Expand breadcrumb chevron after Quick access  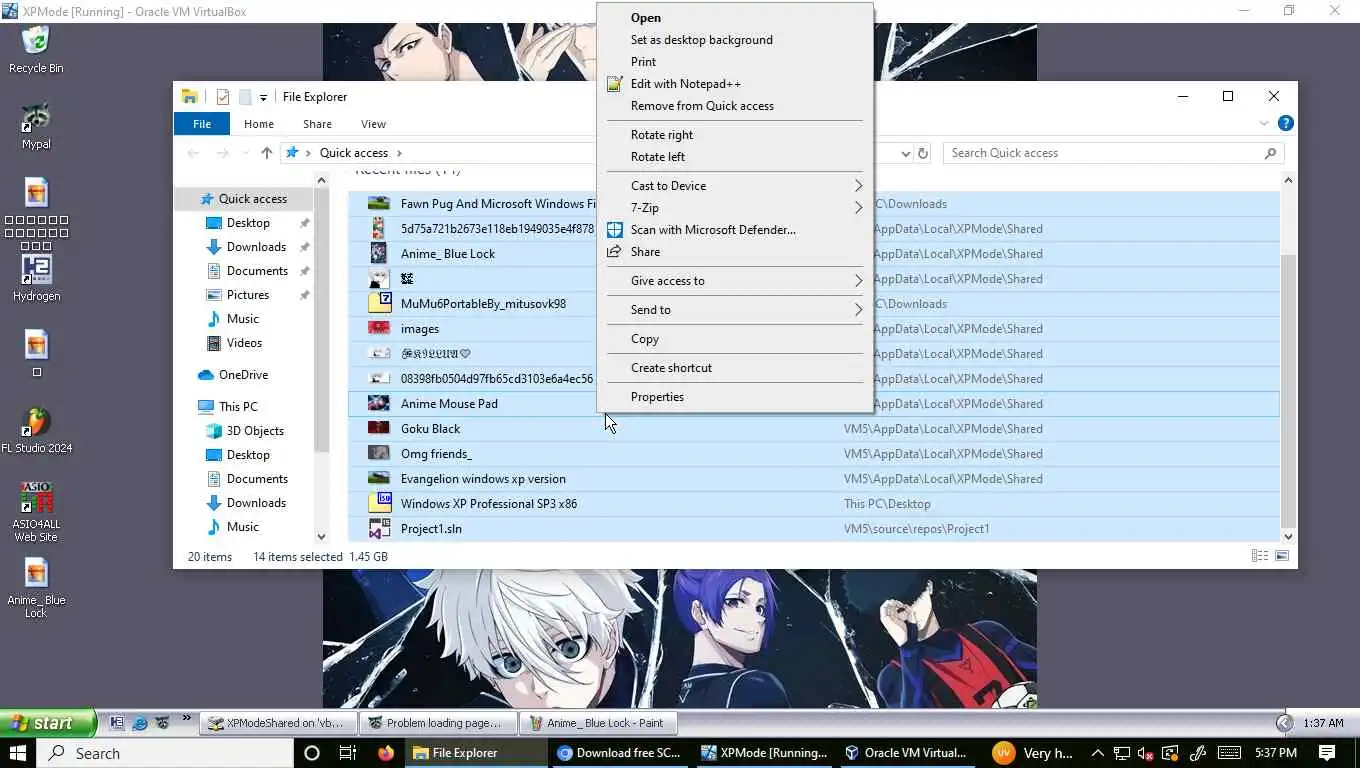(399, 153)
